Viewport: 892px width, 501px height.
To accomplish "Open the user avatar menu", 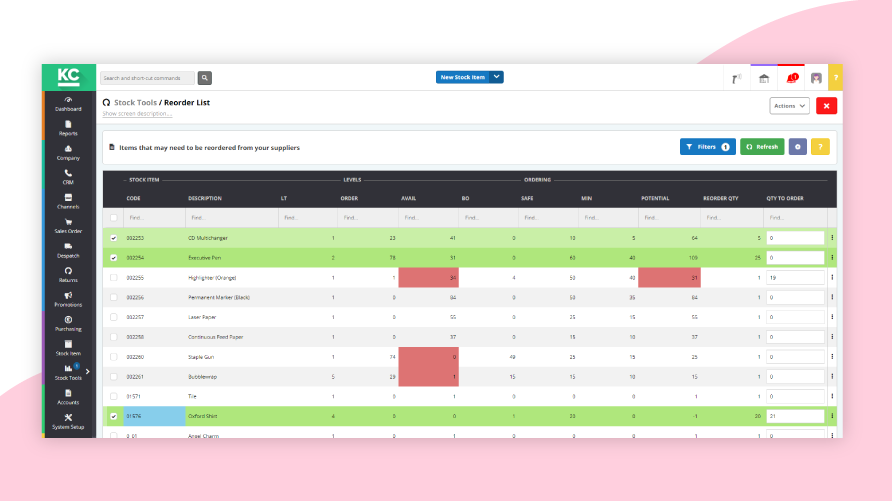I will [816, 78].
